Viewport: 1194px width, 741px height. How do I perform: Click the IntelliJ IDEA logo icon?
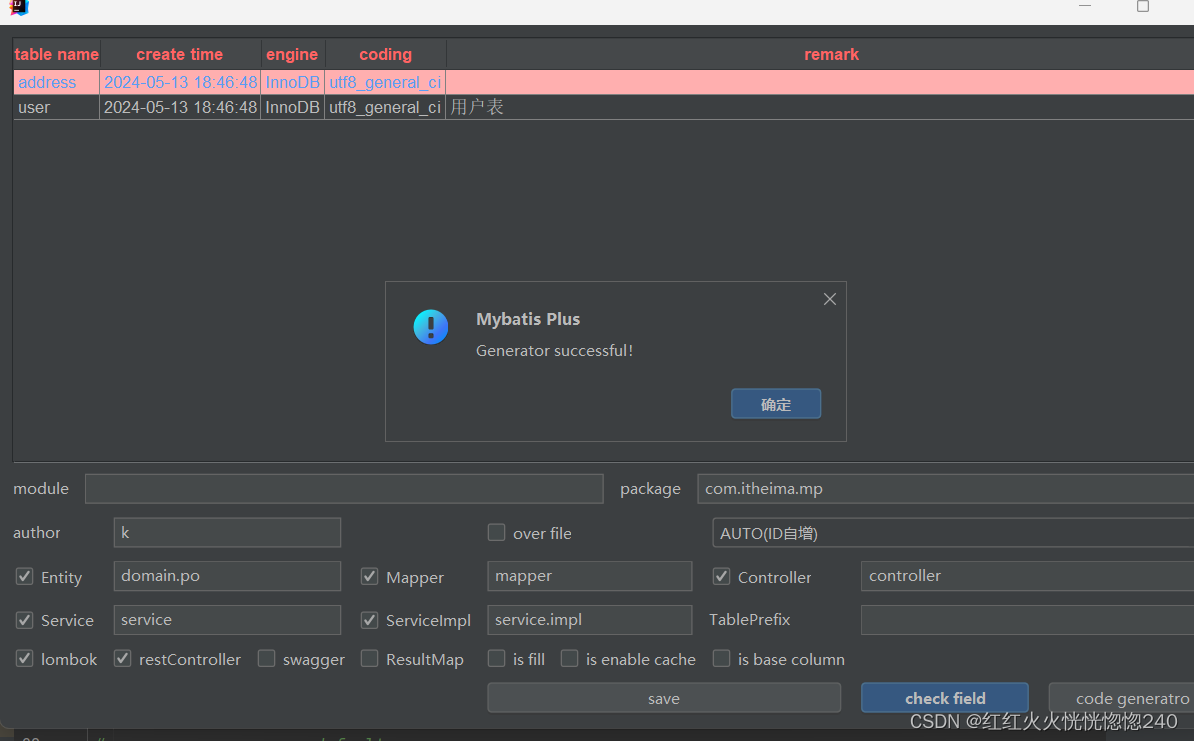[18, 7]
